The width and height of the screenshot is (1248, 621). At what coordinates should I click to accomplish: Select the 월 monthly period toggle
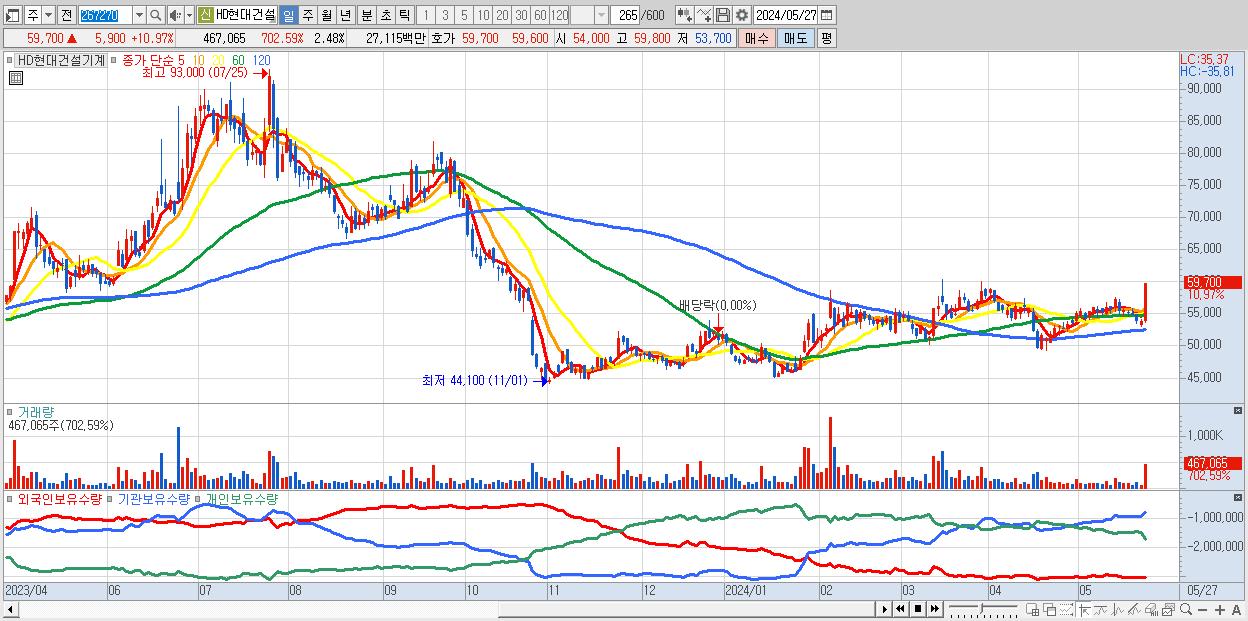[x=326, y=15]
